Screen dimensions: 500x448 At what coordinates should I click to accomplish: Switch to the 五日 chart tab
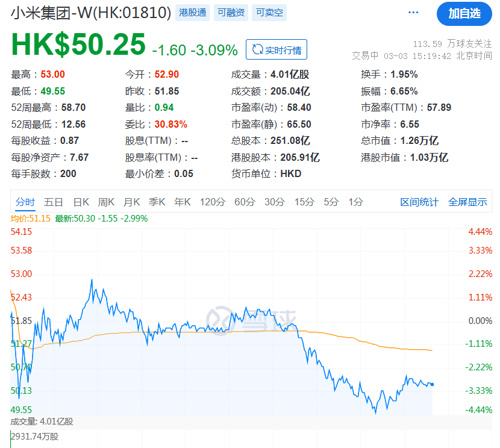click(x=53, y=202)
